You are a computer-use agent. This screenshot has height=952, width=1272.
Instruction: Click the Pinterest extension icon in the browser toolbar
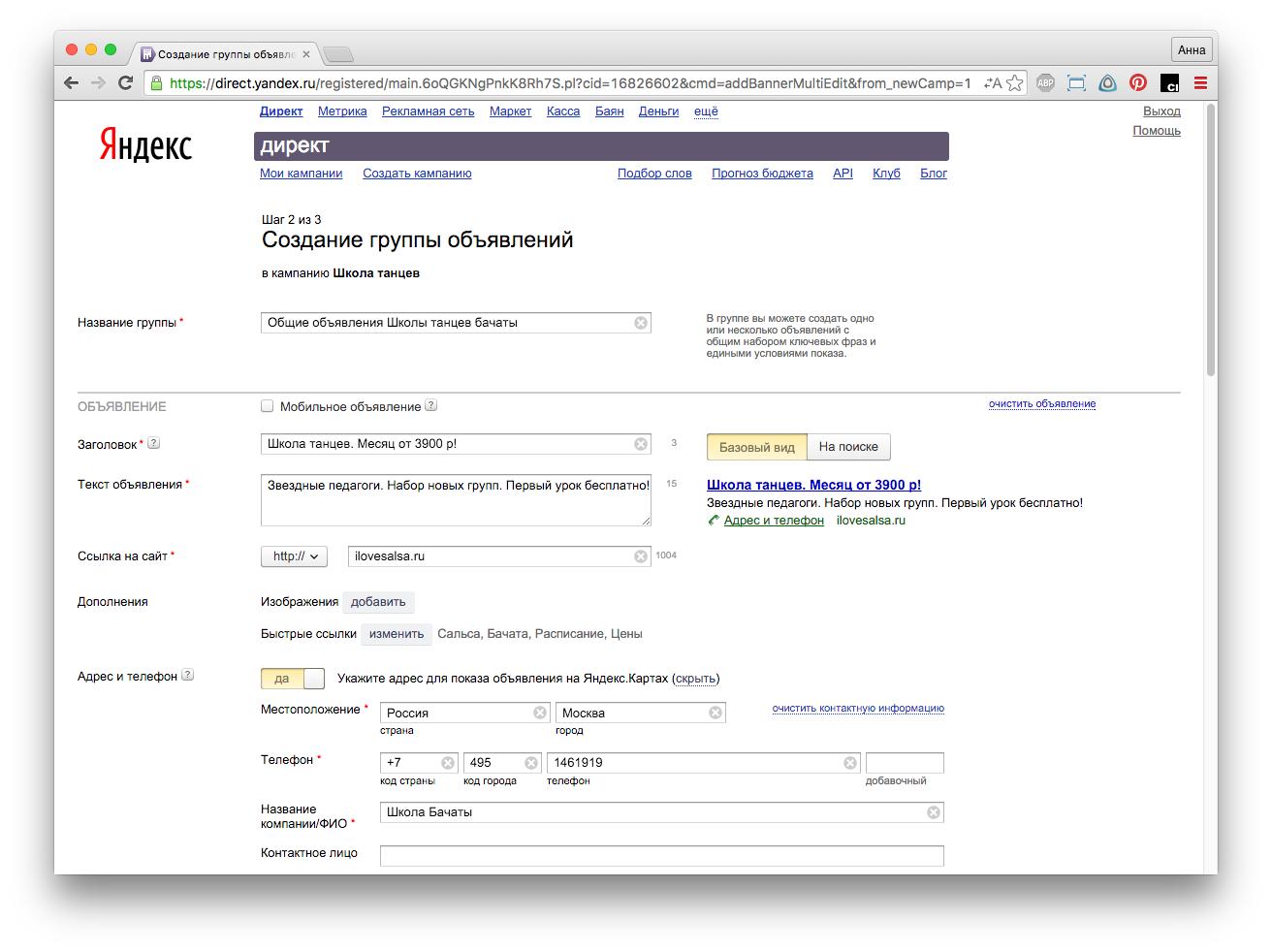tap(1138, 83)
